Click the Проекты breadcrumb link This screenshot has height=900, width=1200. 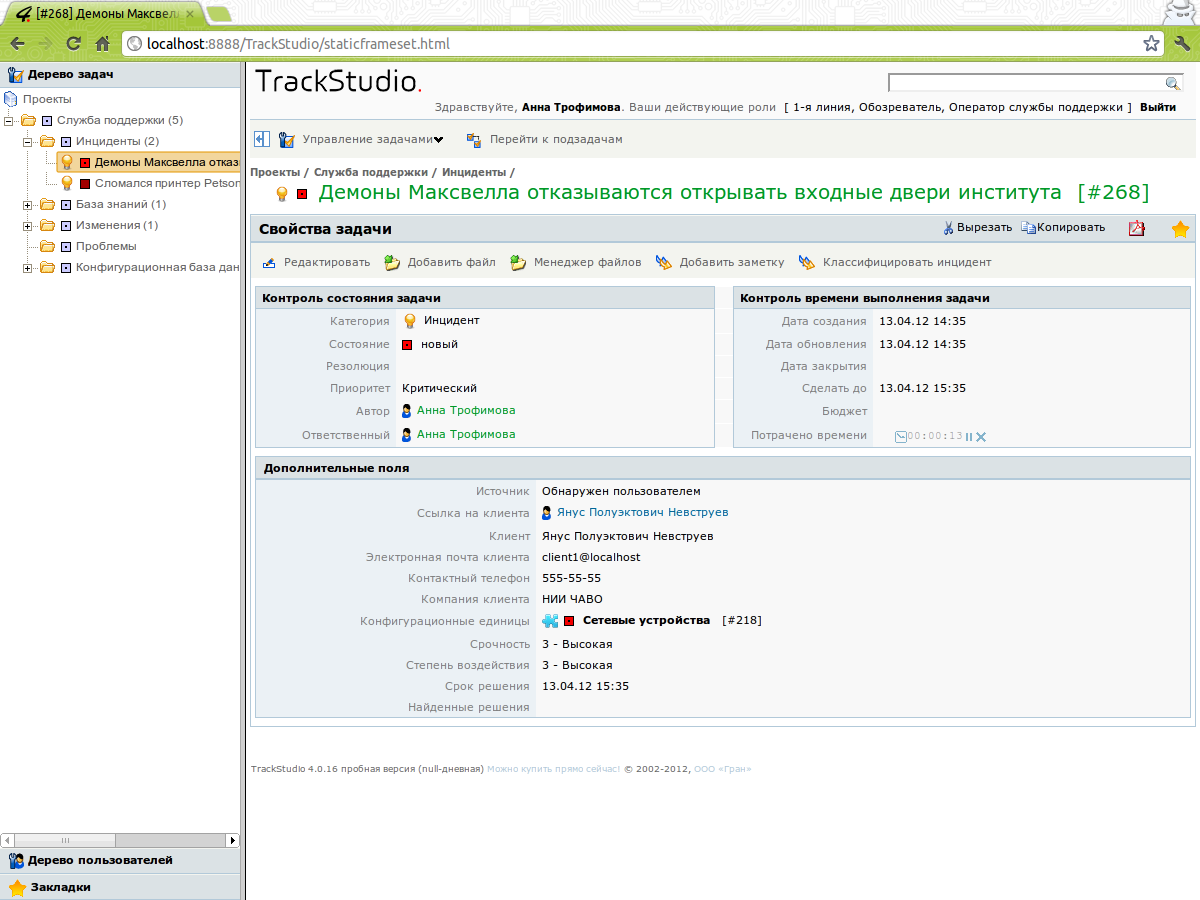tap(275, 172)
